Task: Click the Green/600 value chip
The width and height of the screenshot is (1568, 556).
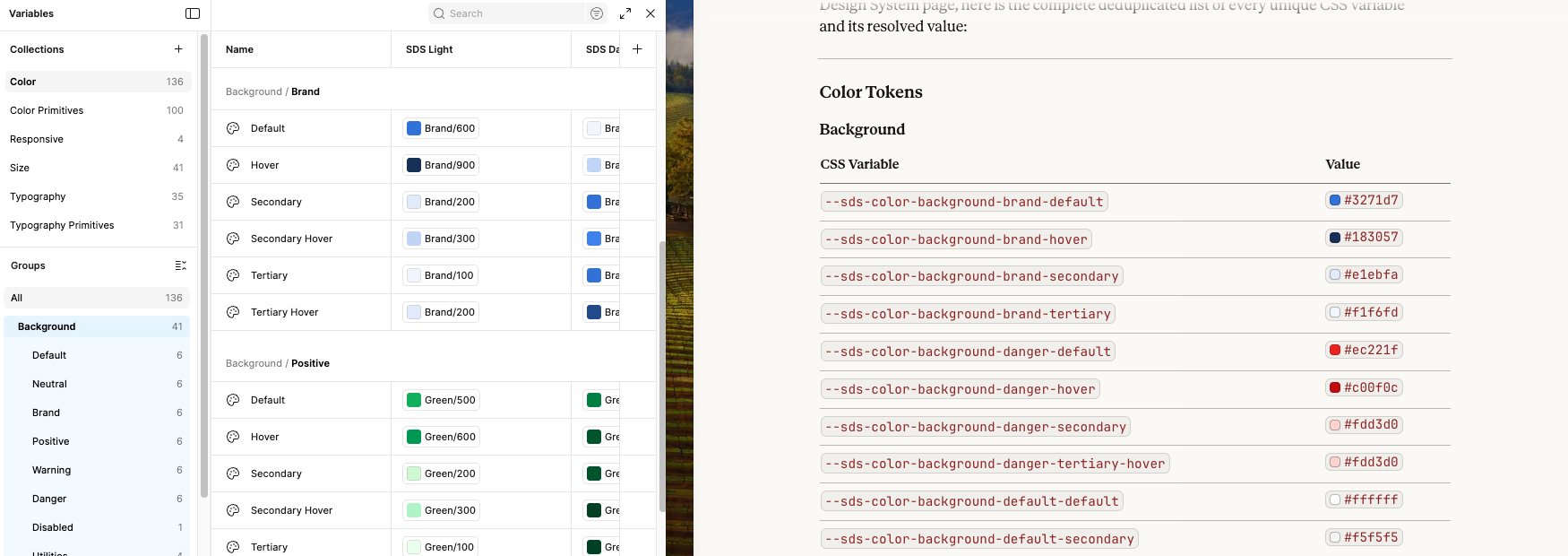Action: (441, 437)
